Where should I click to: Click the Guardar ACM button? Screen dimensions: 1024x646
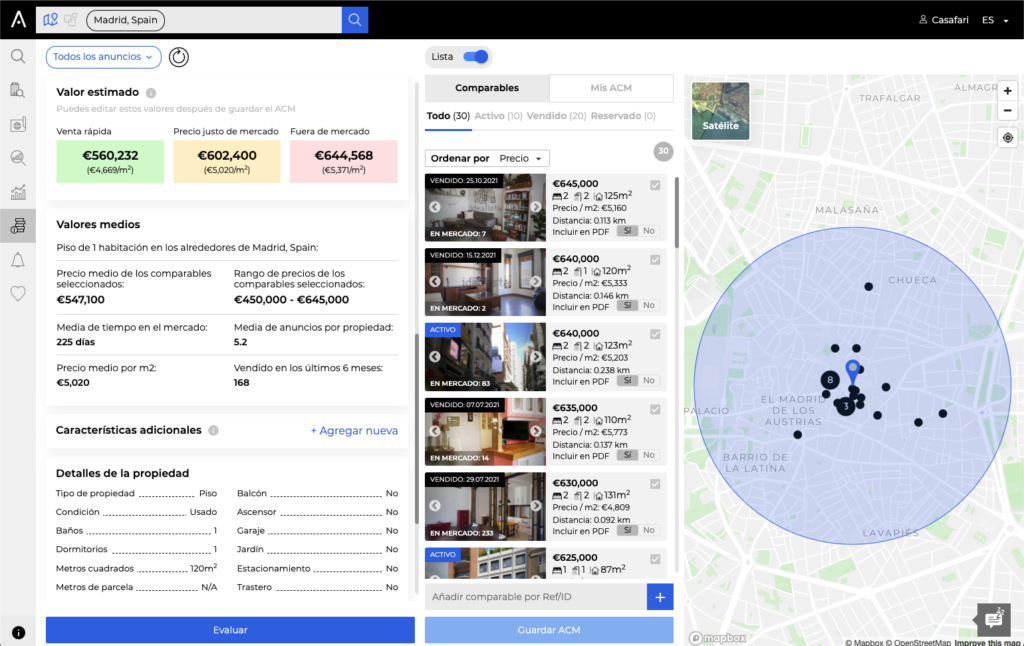pos(549,630)
